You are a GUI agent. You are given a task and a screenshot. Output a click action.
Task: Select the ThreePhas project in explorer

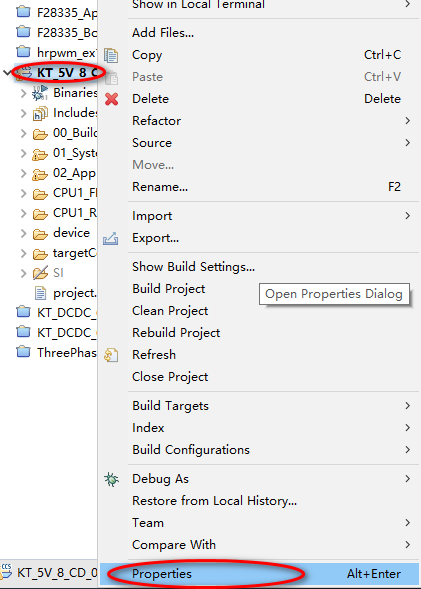[56, 353]
